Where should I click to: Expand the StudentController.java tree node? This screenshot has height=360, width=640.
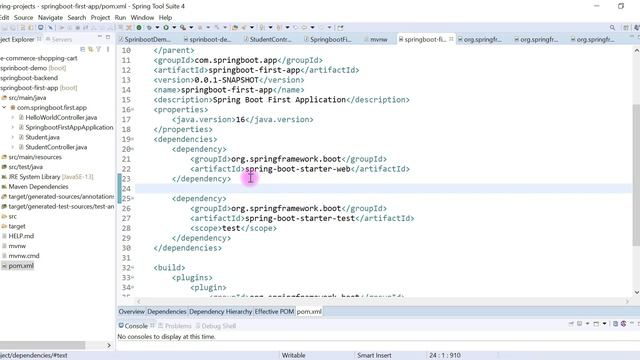point(13,147)
